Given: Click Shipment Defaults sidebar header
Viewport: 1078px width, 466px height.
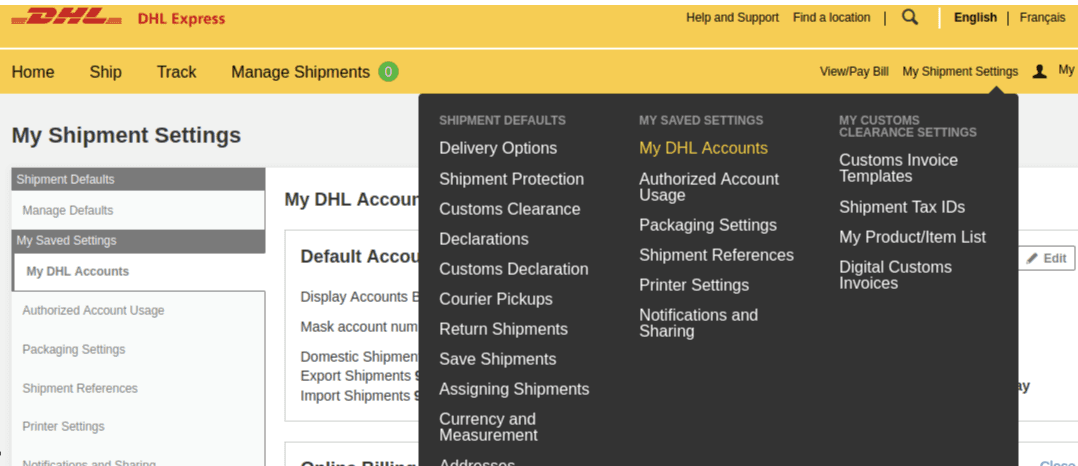Looking at the screenshot, I should 138,179.
